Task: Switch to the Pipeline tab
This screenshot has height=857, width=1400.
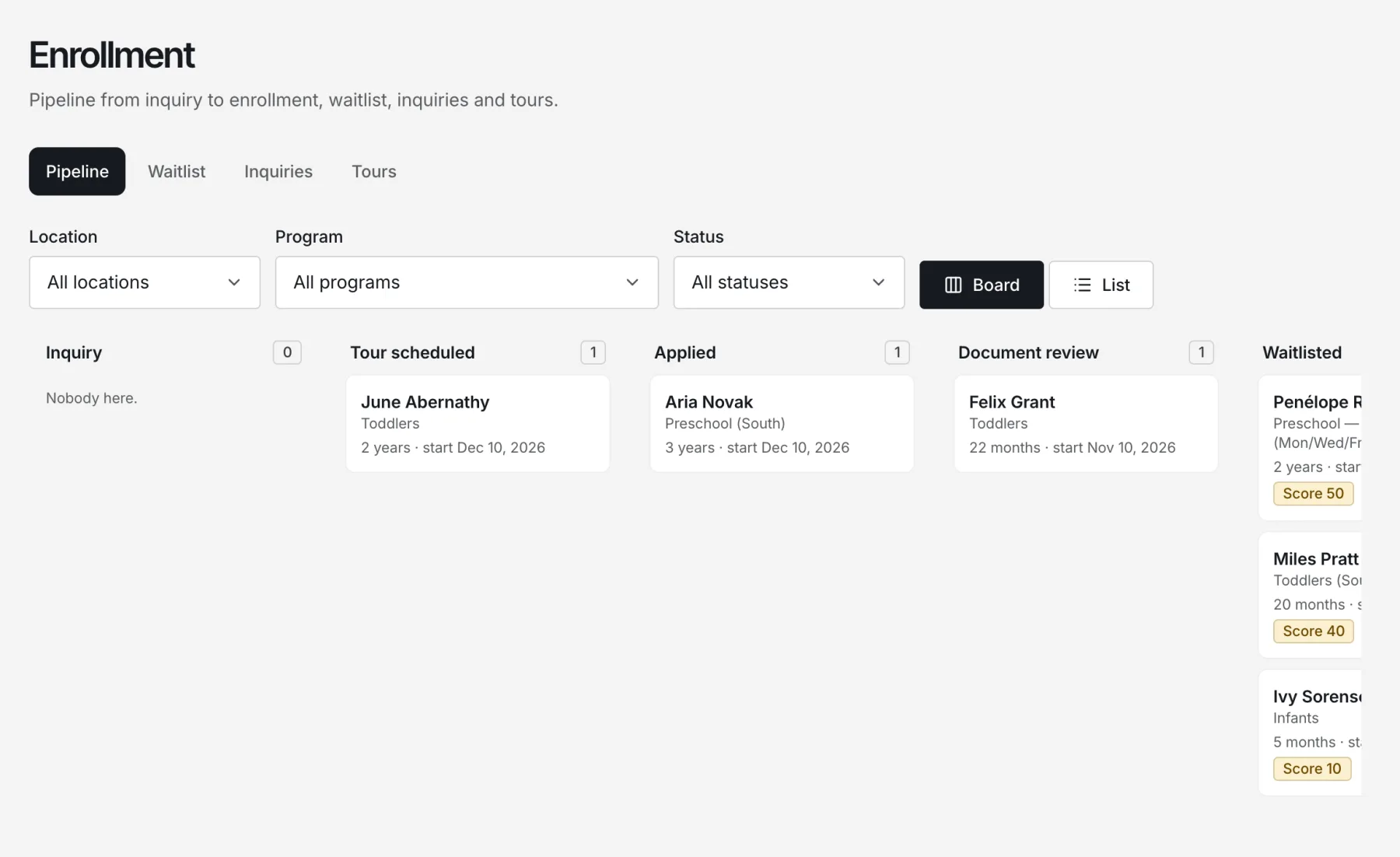Action: (77, 171)
